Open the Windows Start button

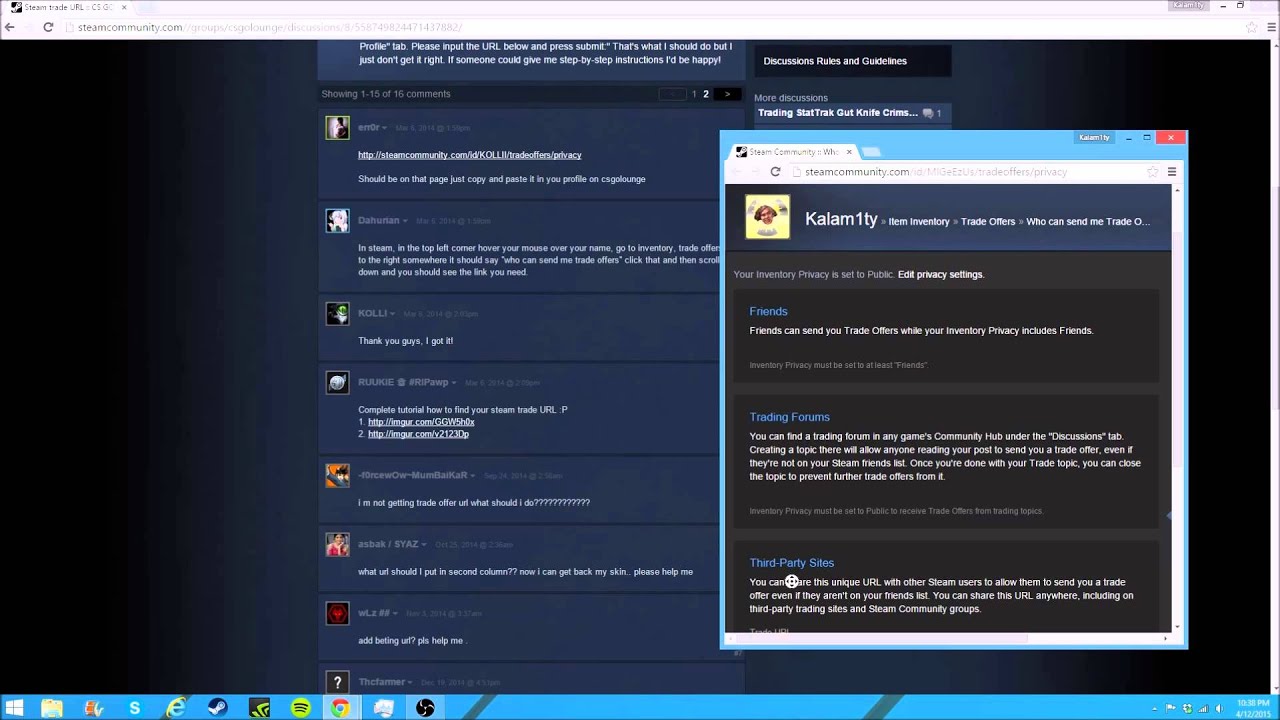click(14, 708)
